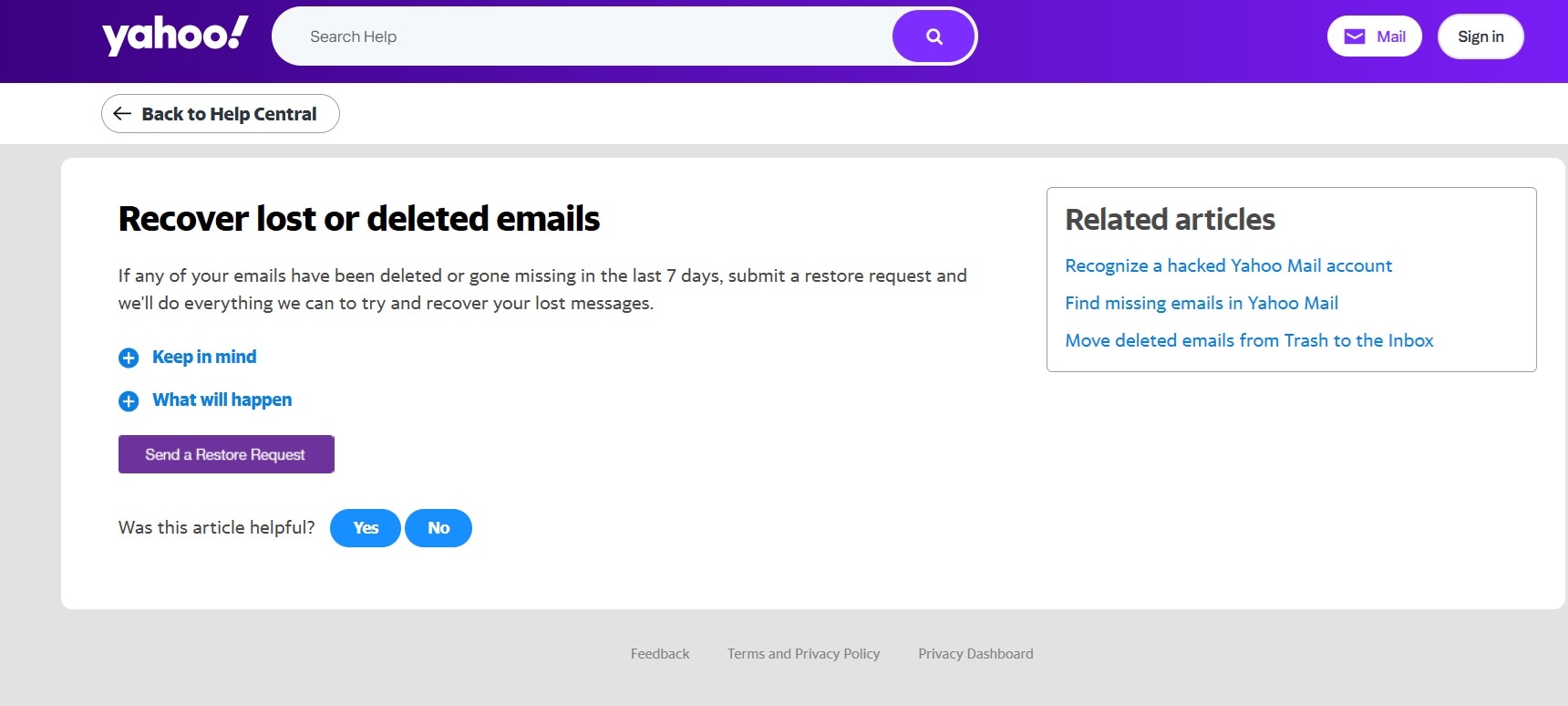Screen dimensions: 1568x706
Task: Click the 'Was this article helpful?' text
Action: [217, 527]
